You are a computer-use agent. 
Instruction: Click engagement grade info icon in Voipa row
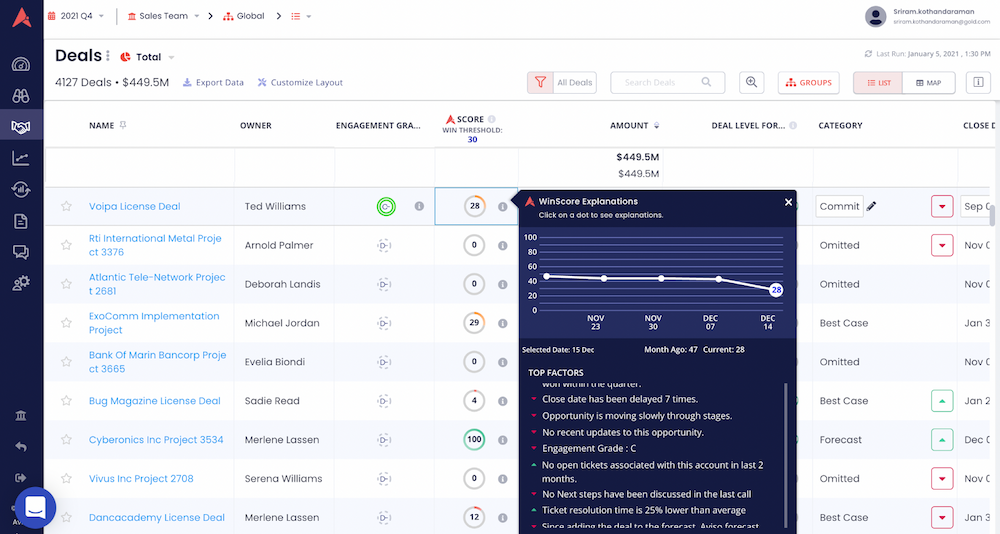[x=419, y=206]
